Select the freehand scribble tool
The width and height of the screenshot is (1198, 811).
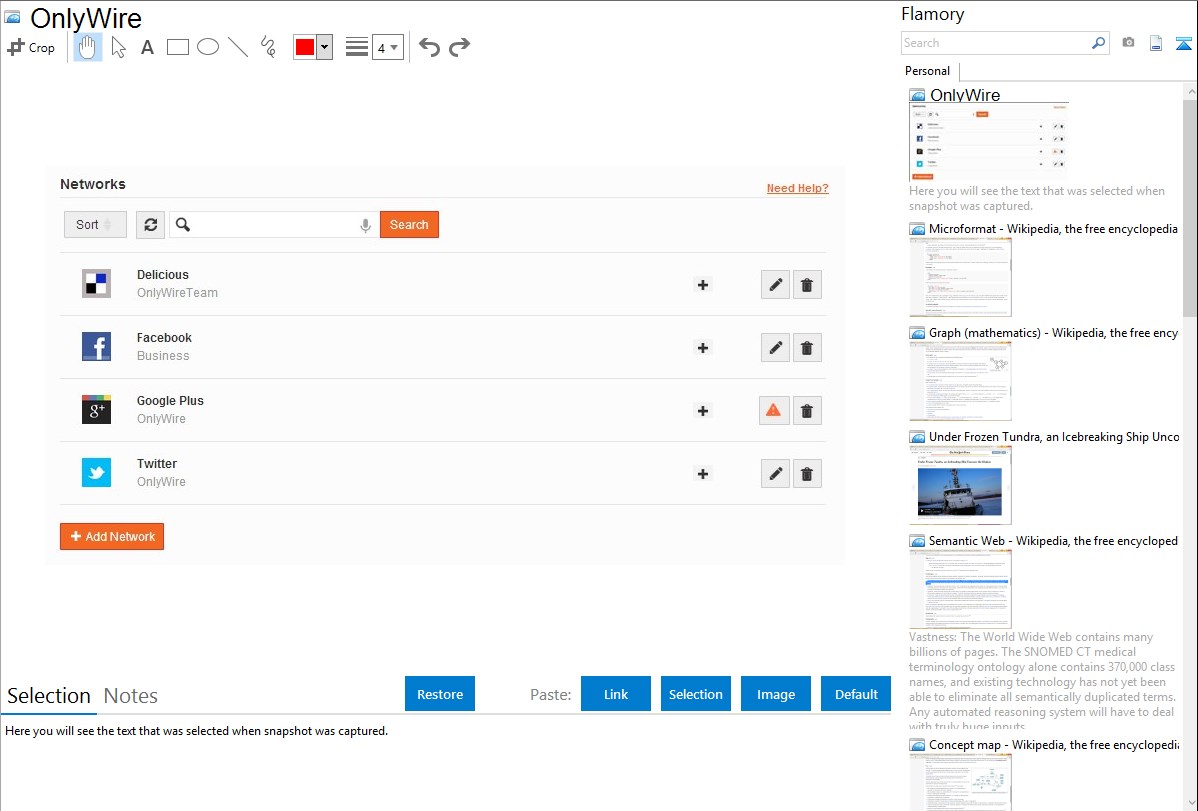point(268,47)
